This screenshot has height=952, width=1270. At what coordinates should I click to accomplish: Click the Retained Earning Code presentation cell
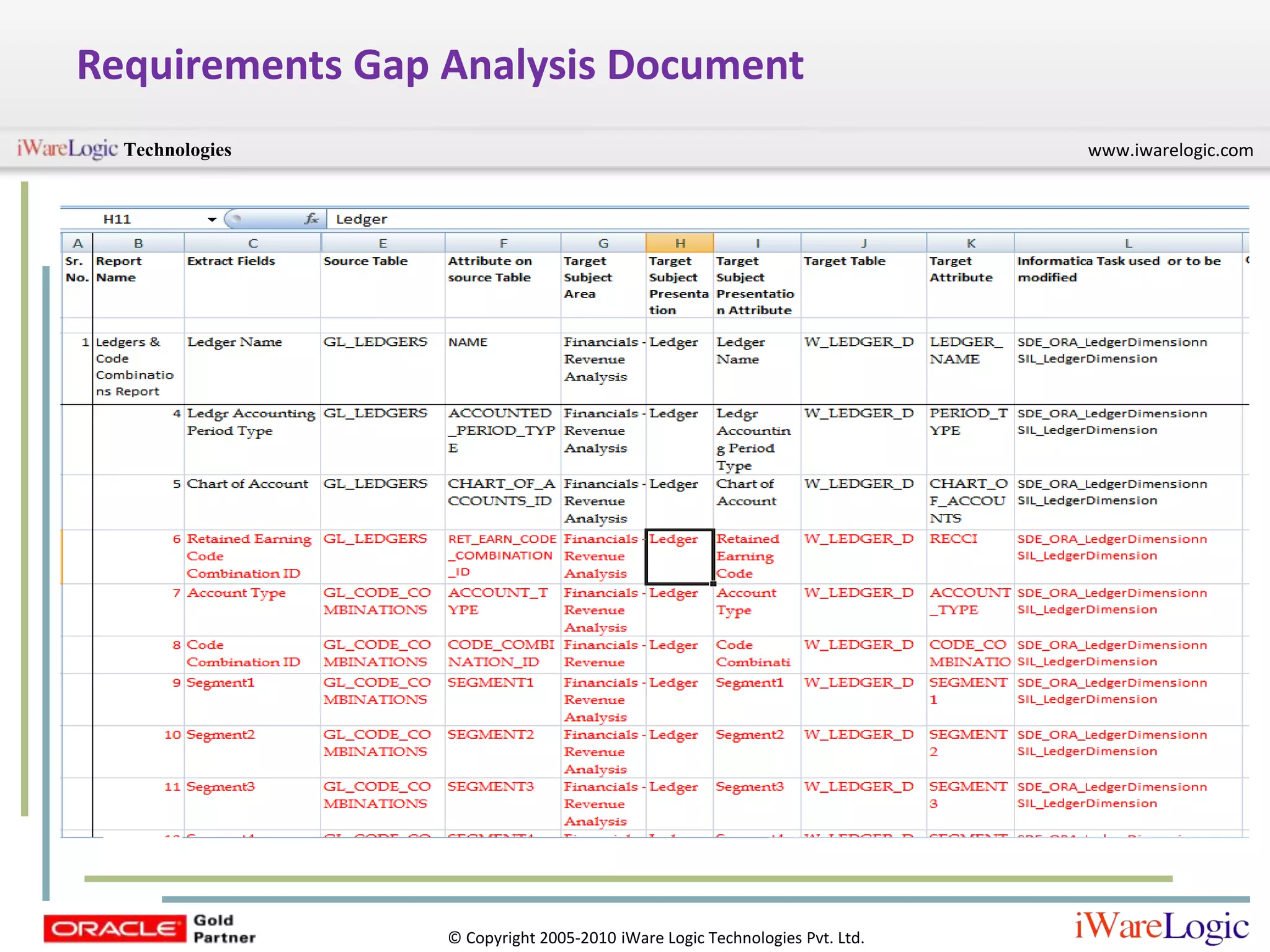(x=757, y=557)
